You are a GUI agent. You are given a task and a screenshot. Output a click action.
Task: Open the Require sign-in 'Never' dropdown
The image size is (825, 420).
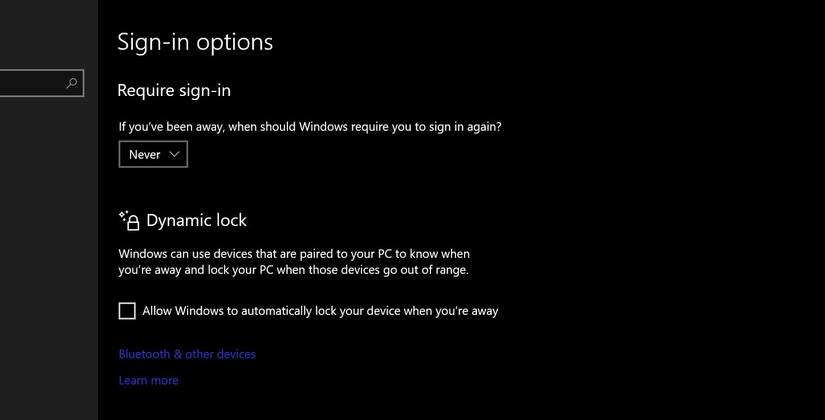153,155
